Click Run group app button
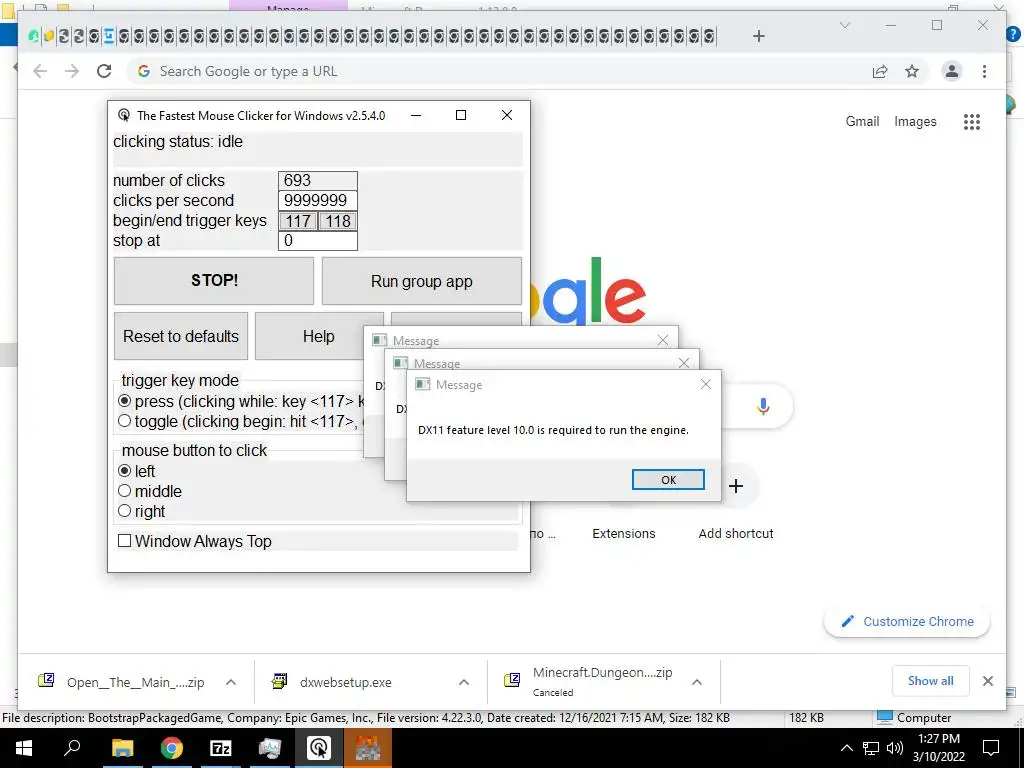 click(422, 281)
